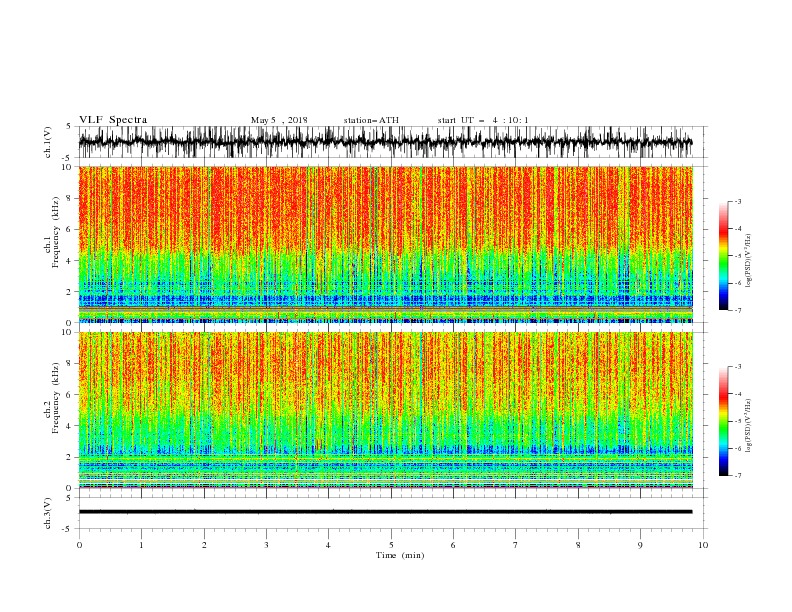Click time-axis tick label "0"
The width and height of the screenshot is (792, 612).
pyautogui.click(x=79, y=545)
